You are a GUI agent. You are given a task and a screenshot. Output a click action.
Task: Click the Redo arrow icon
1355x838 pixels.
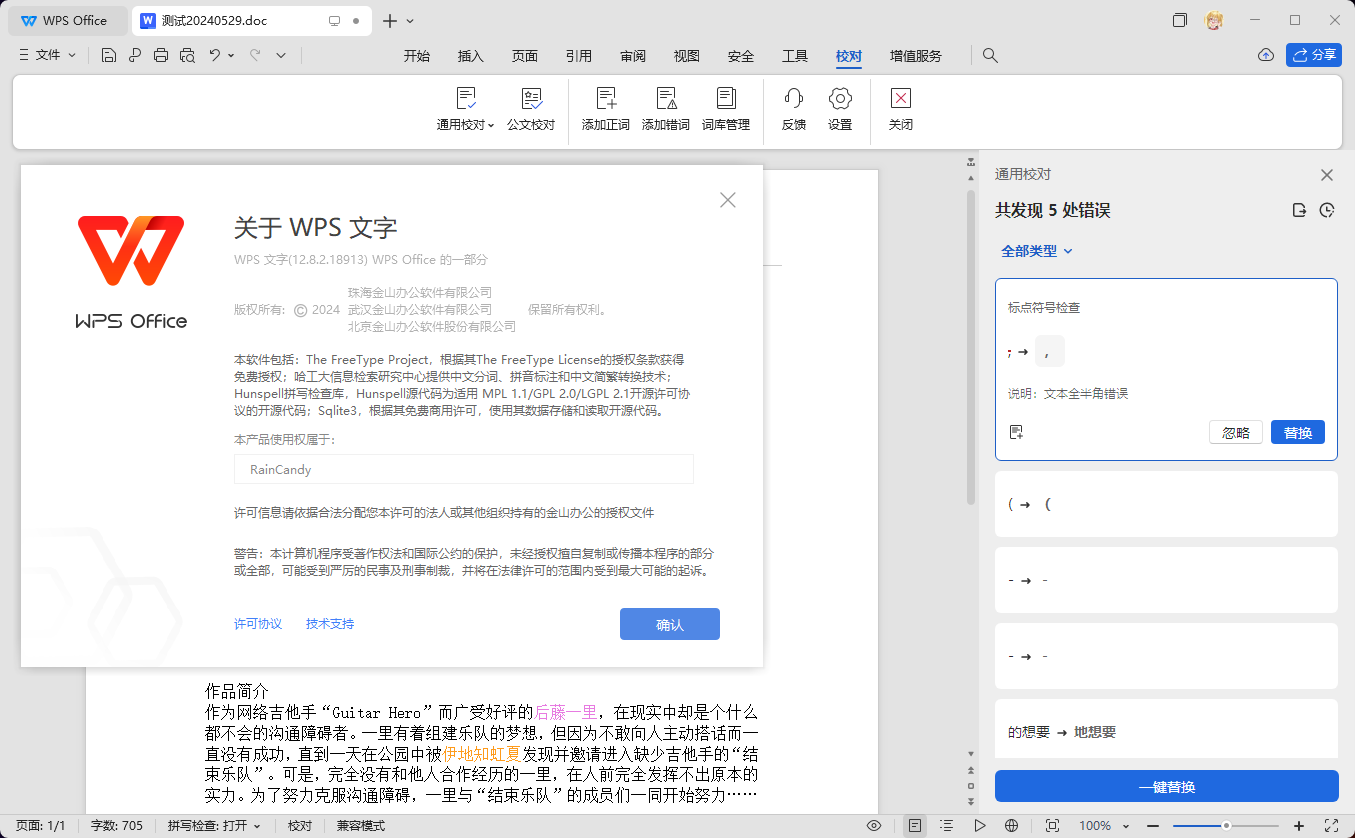coord(255,56)
